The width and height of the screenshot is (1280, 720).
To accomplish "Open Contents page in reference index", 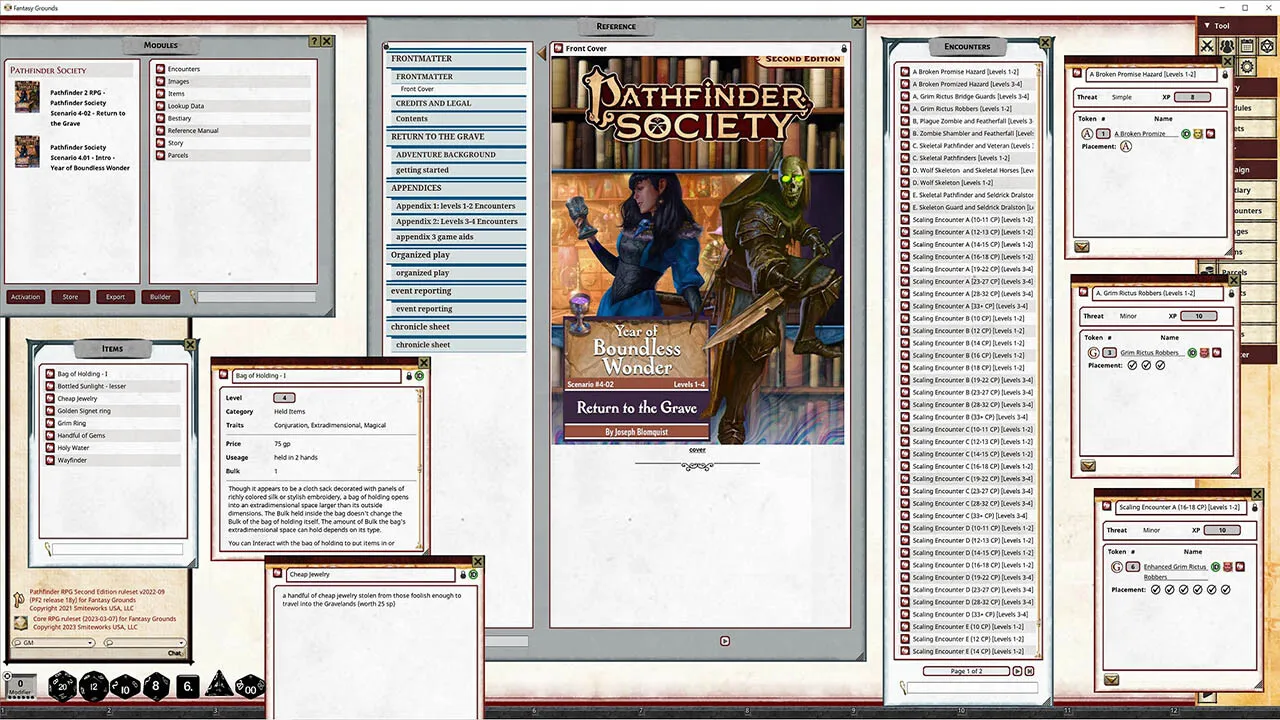I will point(460,119).
